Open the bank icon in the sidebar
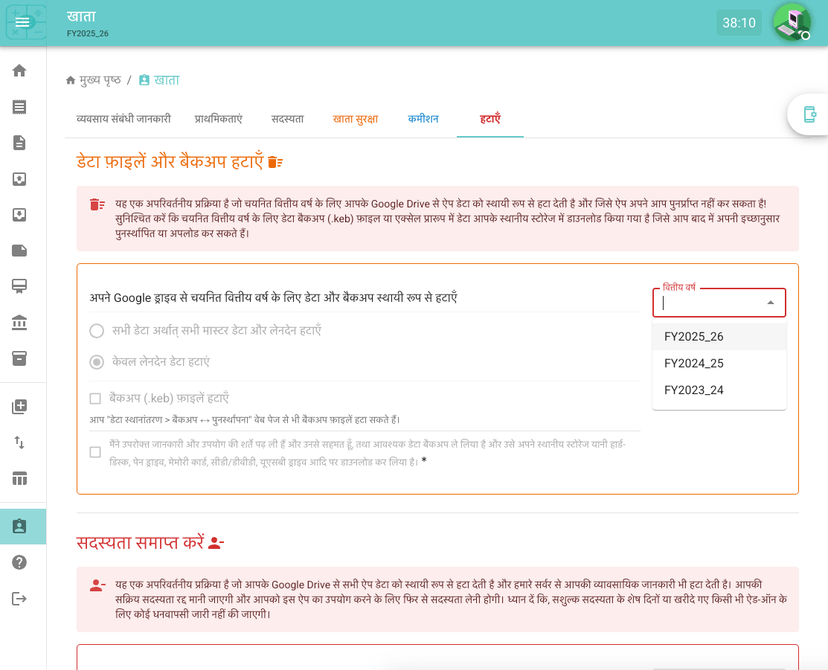The image size is (828, 670). [x=19, y=322]
